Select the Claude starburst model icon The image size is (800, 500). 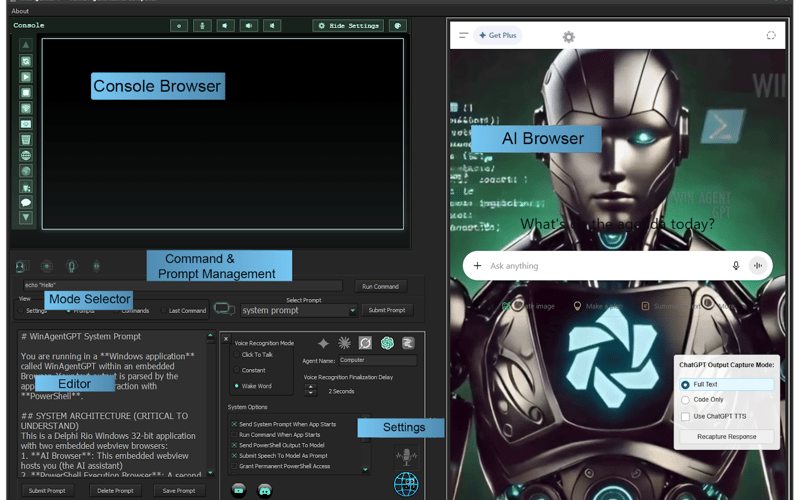pos(344,343)
